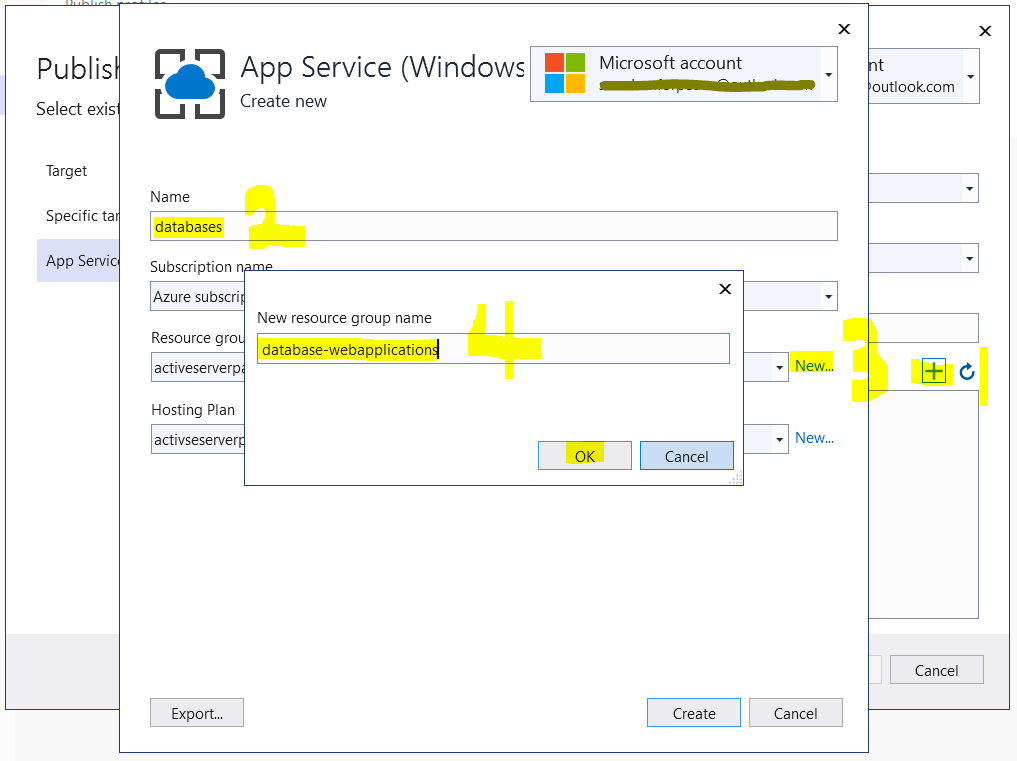Close the New resource group name popup
The height and width of the screenshot is (761, 1017).
tap(725, 289)
